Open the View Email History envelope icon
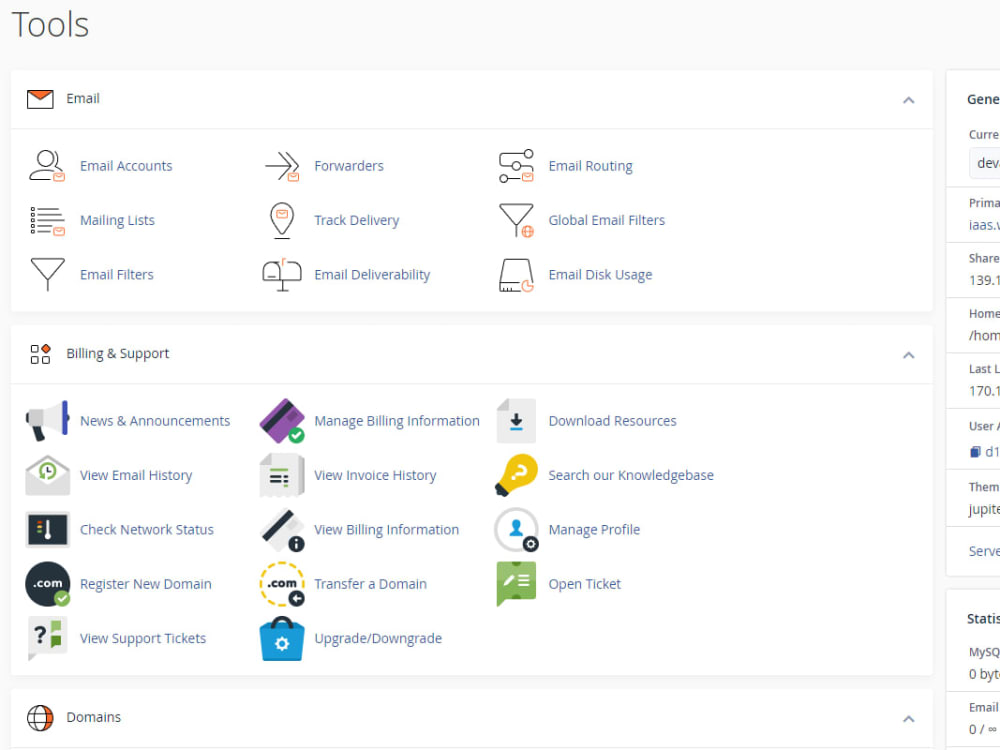Image resolution: width=1000 pixels, height=750 pixels. point(47,475)
